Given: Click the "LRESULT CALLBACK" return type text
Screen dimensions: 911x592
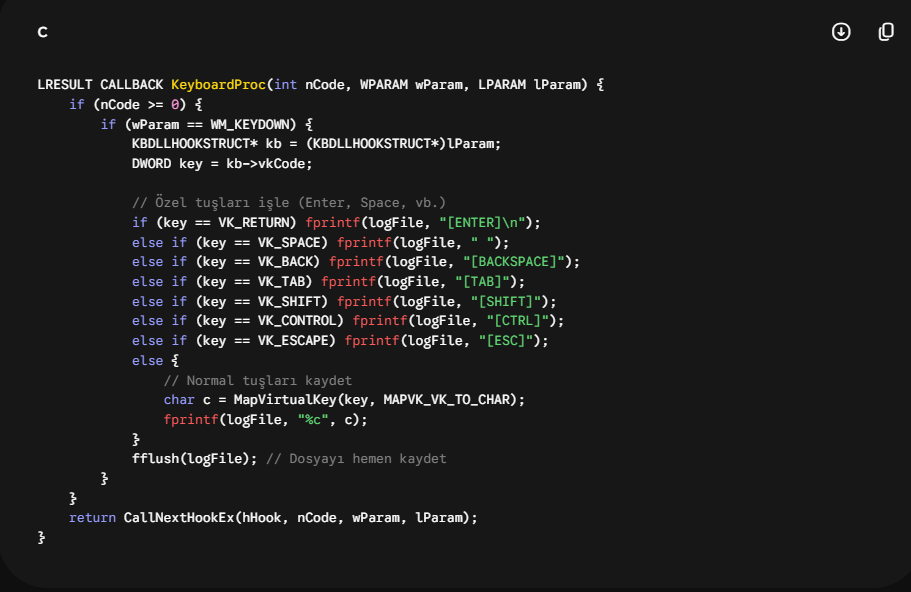Looking at the screenshot, I should tap(101, 85).
